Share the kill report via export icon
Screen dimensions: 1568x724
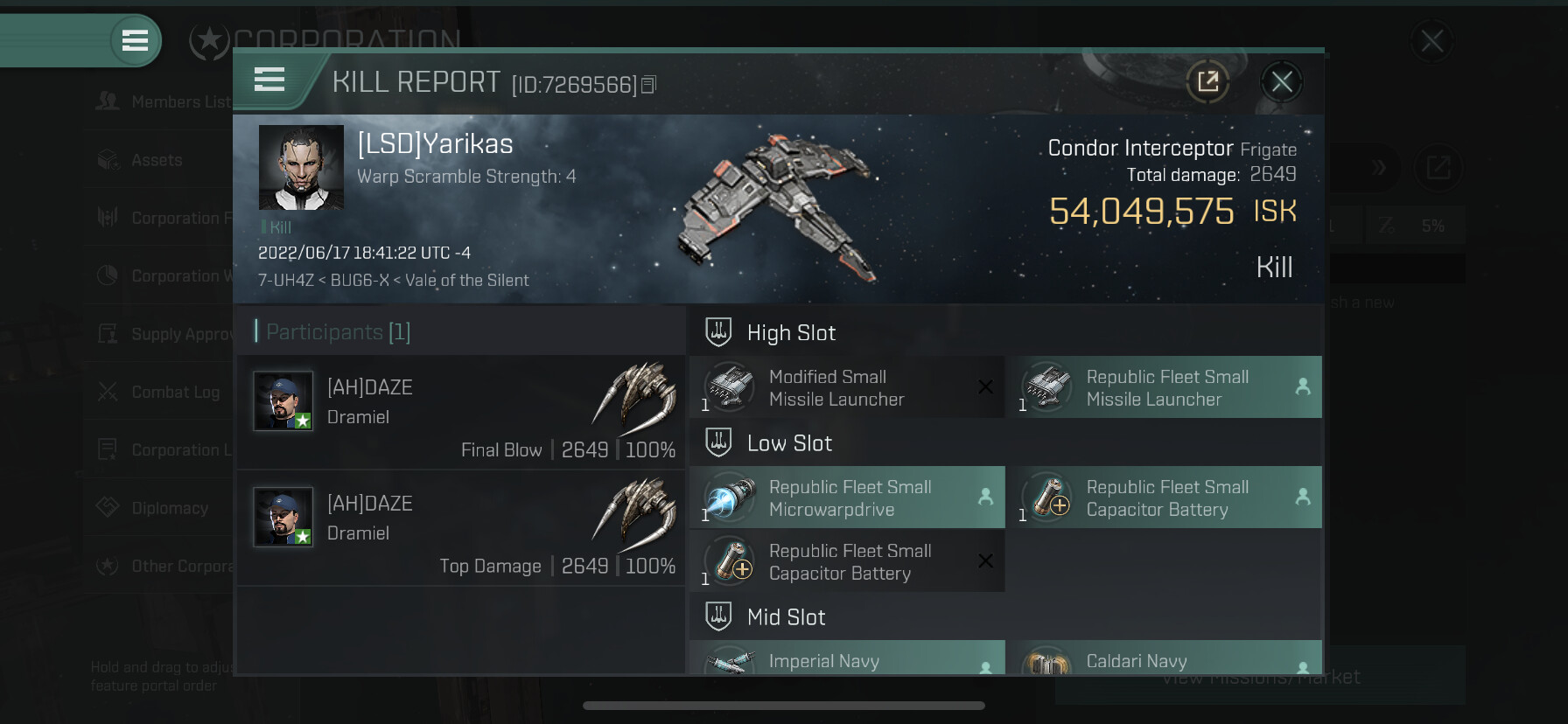(1207, 82)
